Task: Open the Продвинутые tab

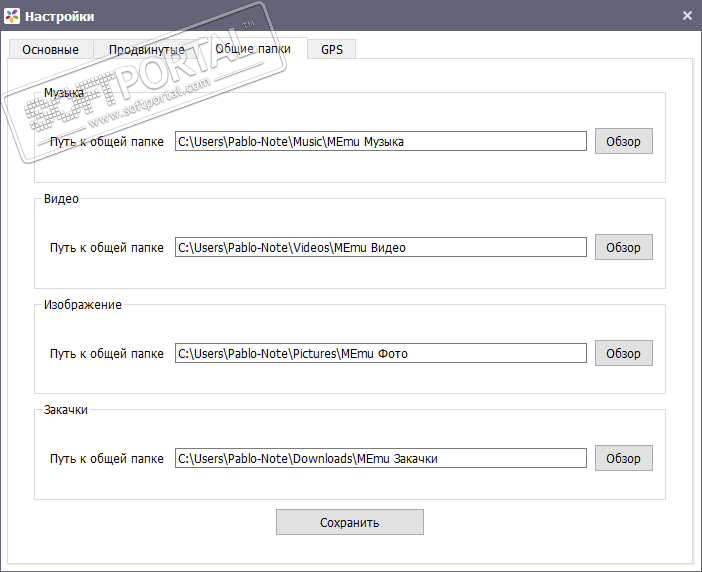Action: click(146, 49)
